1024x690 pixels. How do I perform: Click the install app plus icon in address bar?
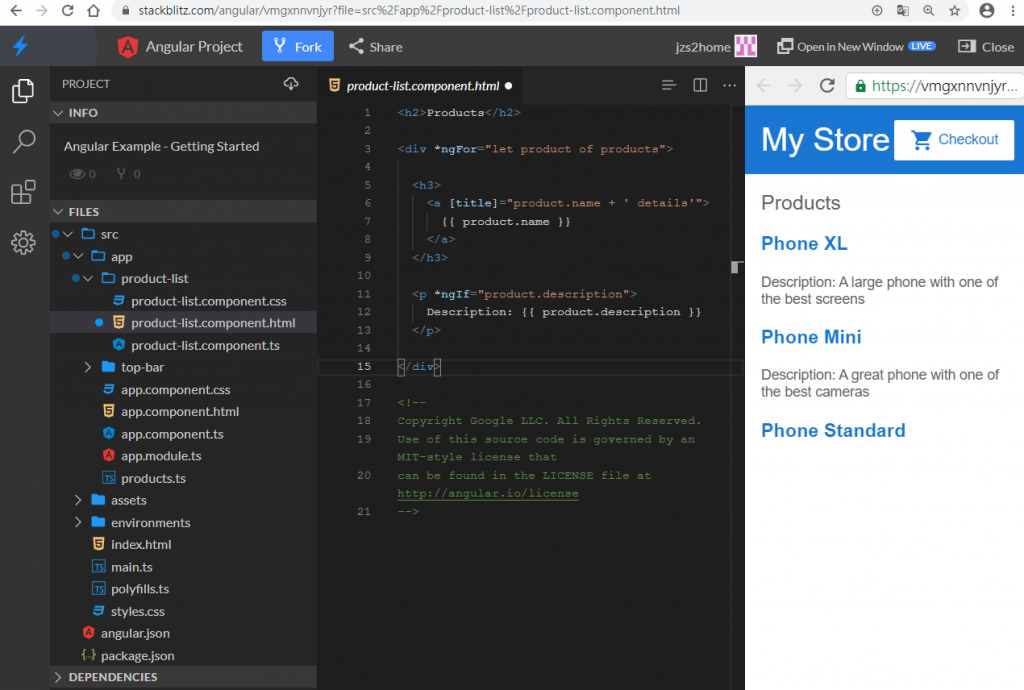pos(877,10)
